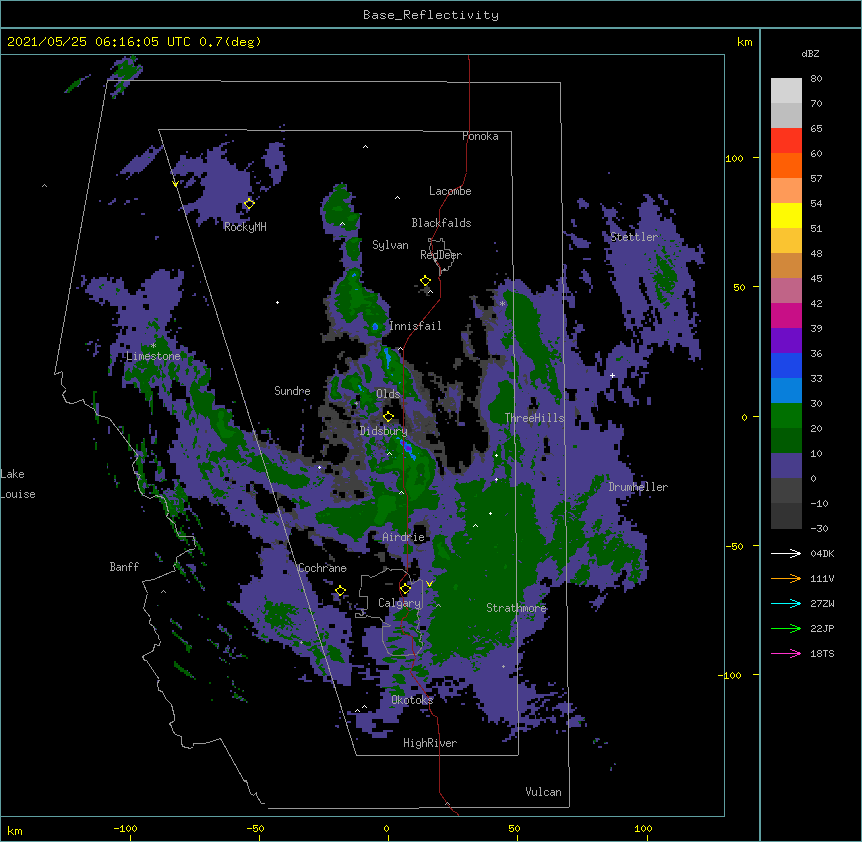The image size is (862, 842).
Task: Click the Airdrie city label
Action: [403, 537]
